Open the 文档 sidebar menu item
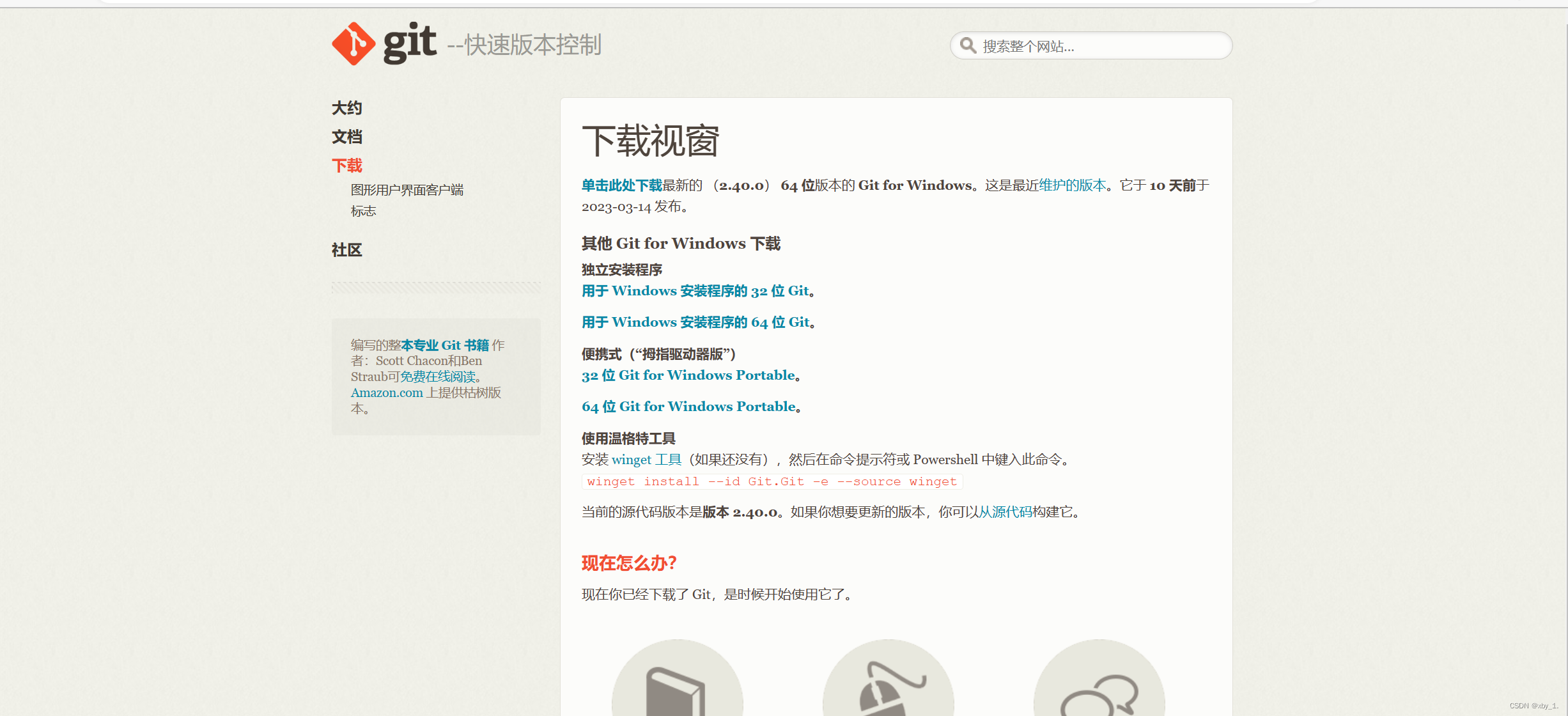The width and height of the screenshot is (1568, 716). point(347,137)
